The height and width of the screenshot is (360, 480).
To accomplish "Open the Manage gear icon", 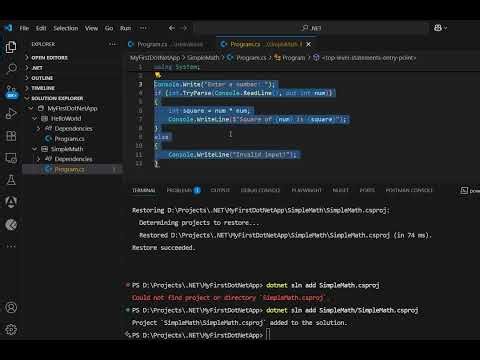I will point(11,330).
